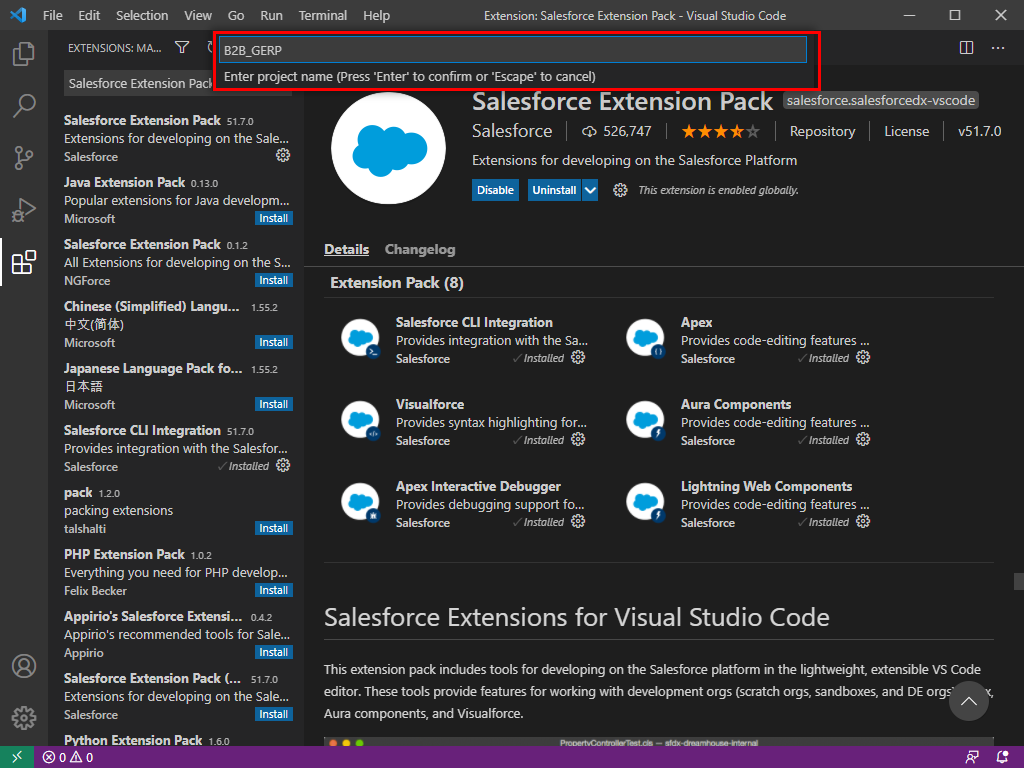Open the View menu
The height and width of the screenshot is (768, 1024).
point(197,15)
